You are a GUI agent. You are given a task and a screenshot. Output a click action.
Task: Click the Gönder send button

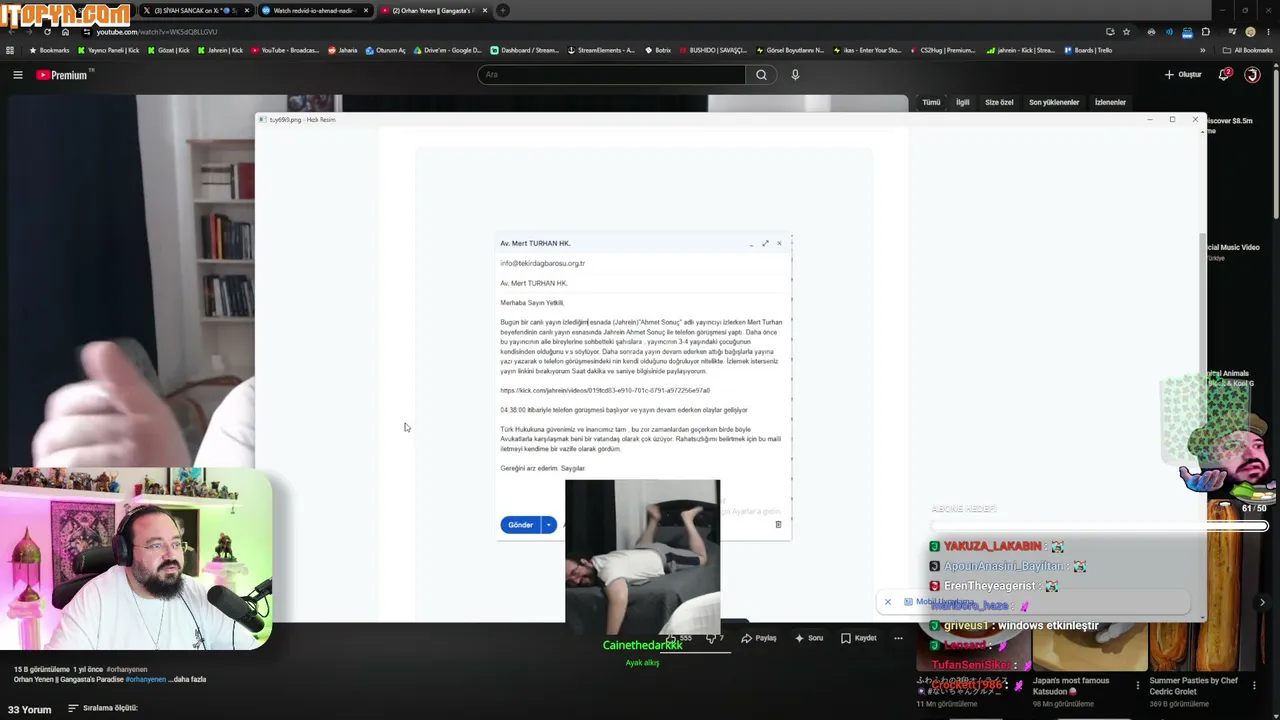point(520,525)
